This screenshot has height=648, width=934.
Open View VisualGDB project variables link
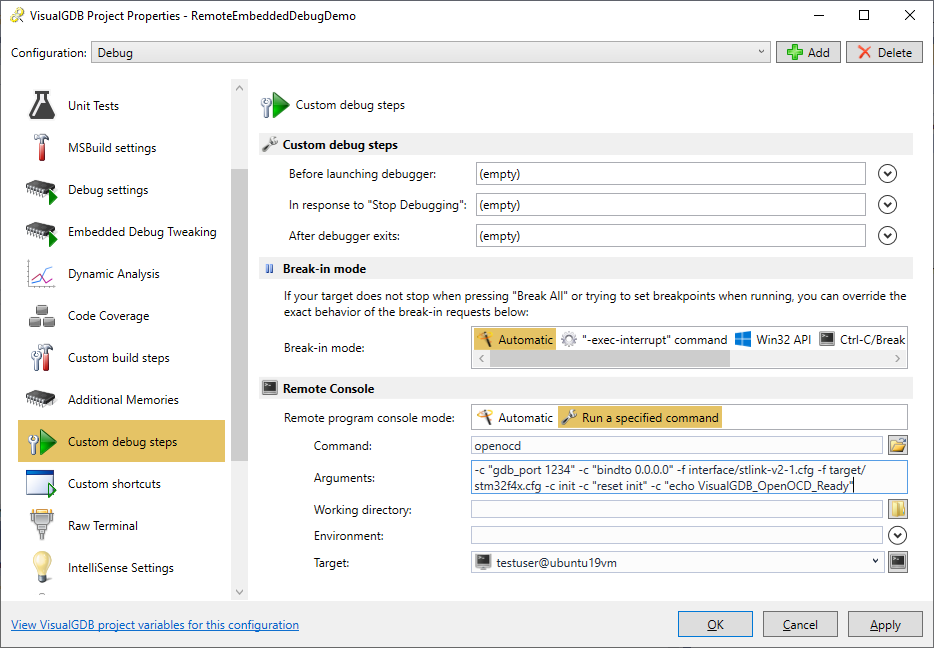[x=155, y=625]
